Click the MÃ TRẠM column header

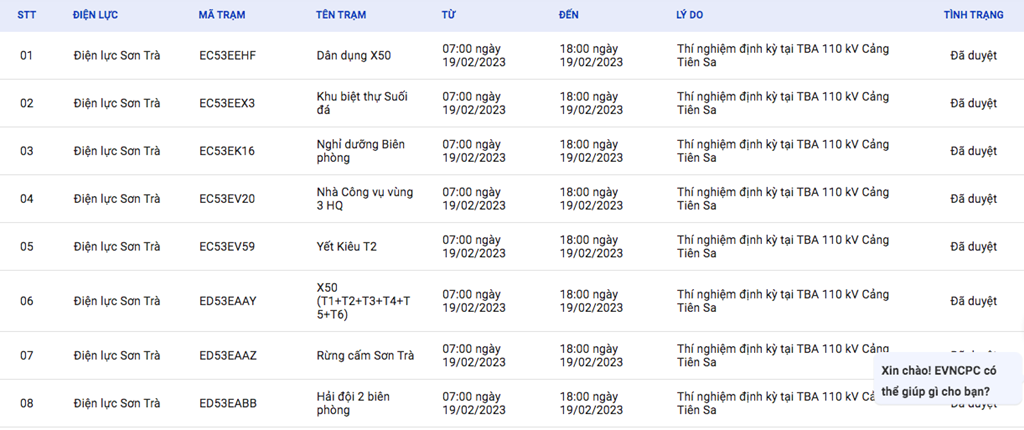[222, 15]
